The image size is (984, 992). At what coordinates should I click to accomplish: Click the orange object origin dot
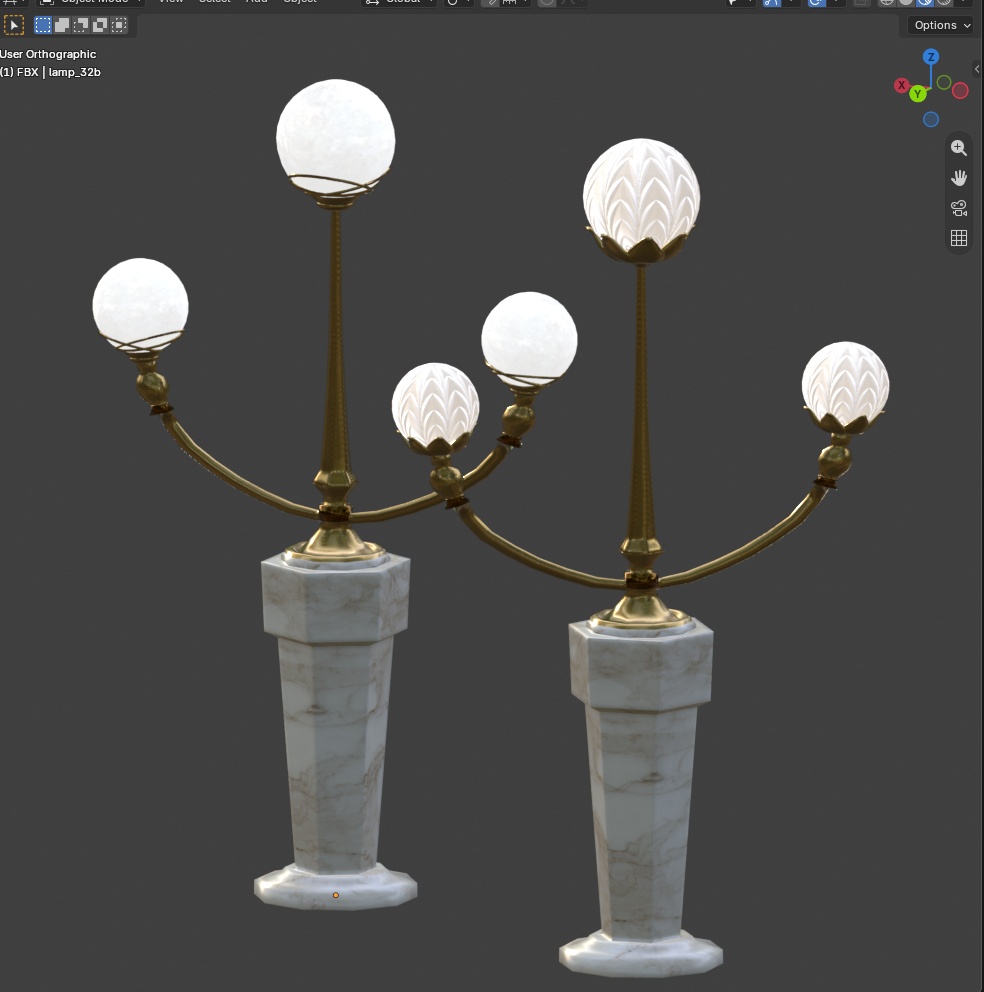[x=335, y=895]
